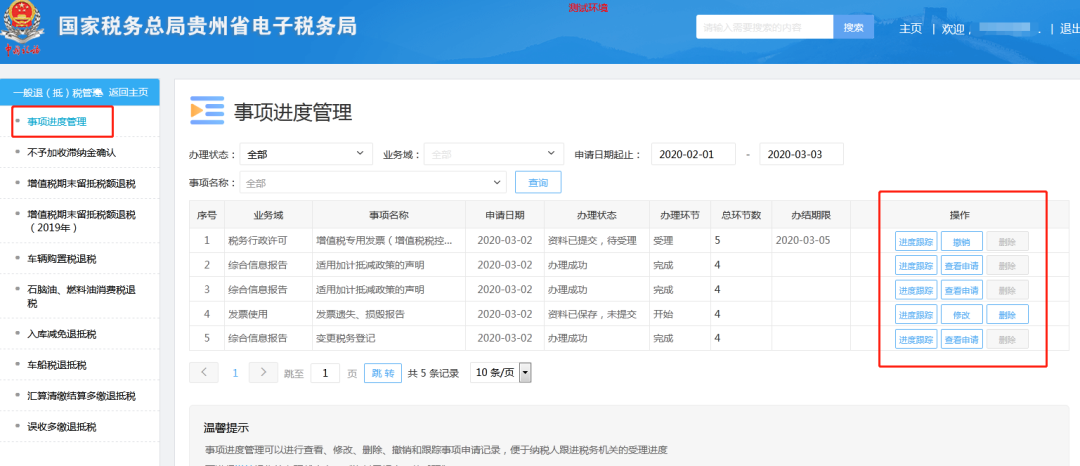The image size is (1080, 466).
Task: Click the 申请日期 column header
Action: pyautogui.click(x=505, y=215)
